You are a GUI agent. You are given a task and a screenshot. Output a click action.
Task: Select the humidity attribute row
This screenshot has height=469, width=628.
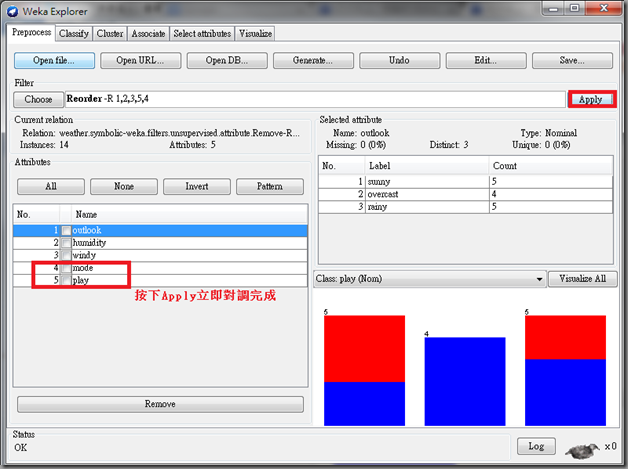point(160,243)
